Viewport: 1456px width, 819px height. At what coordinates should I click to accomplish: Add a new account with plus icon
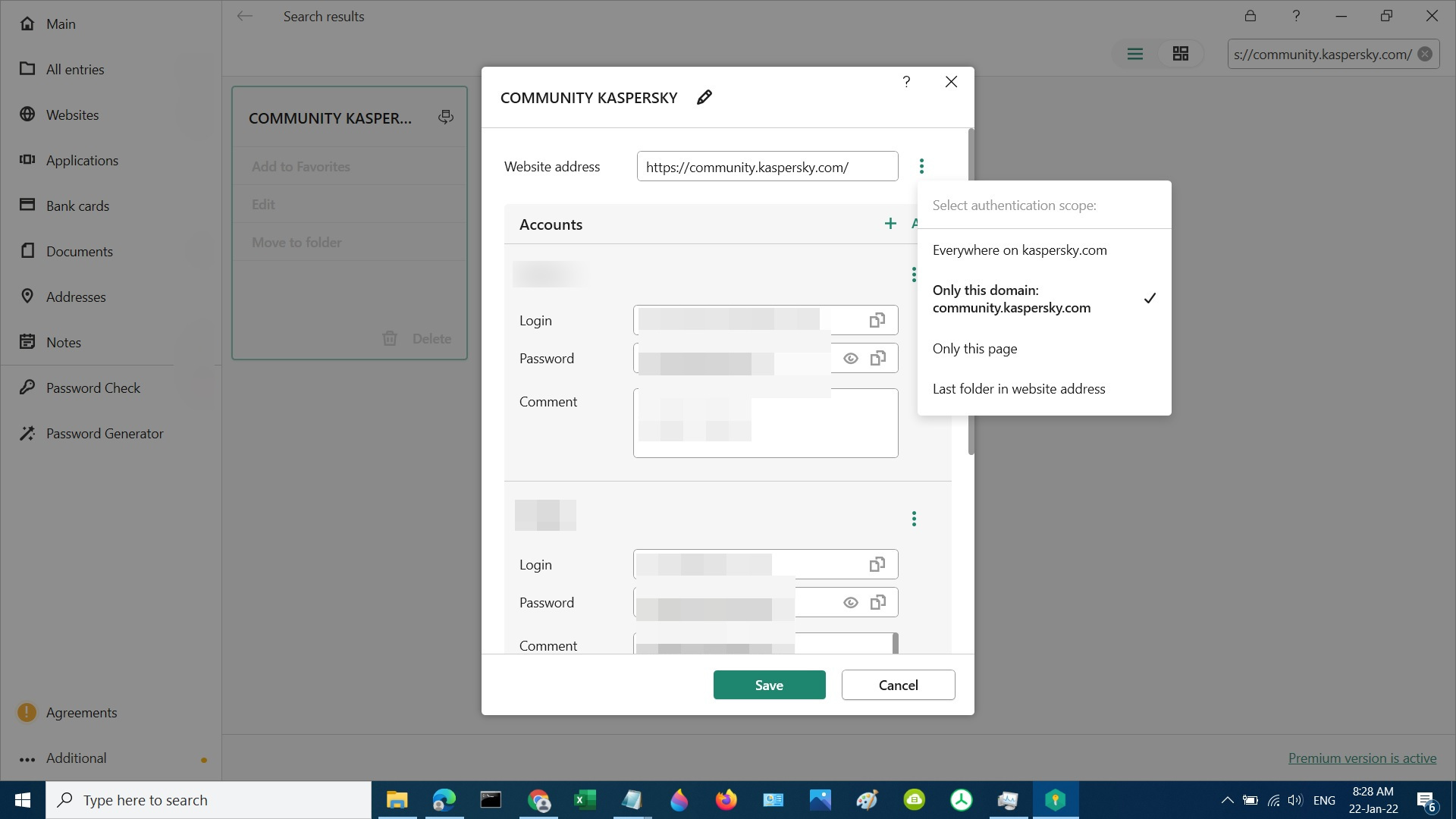pyautogui.click(x=890, y=223)
